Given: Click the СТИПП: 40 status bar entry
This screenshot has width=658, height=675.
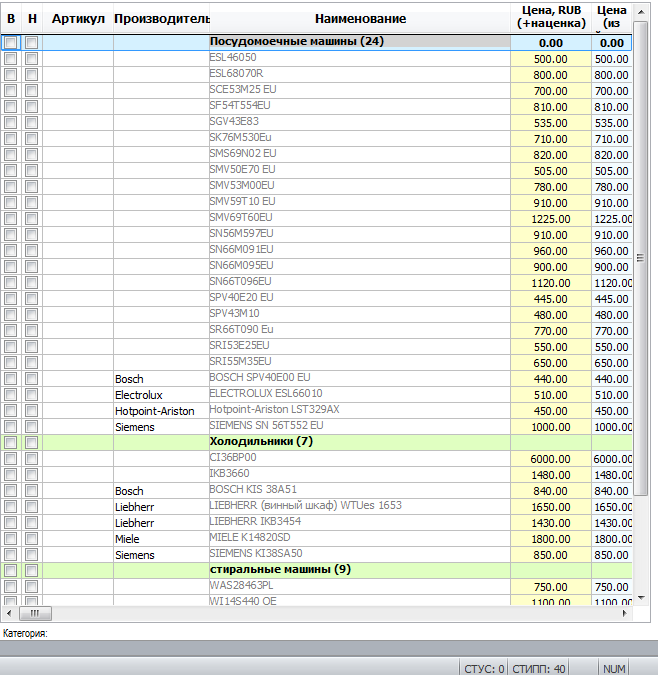Looking at the screenshot, I should tap(538, 669).
